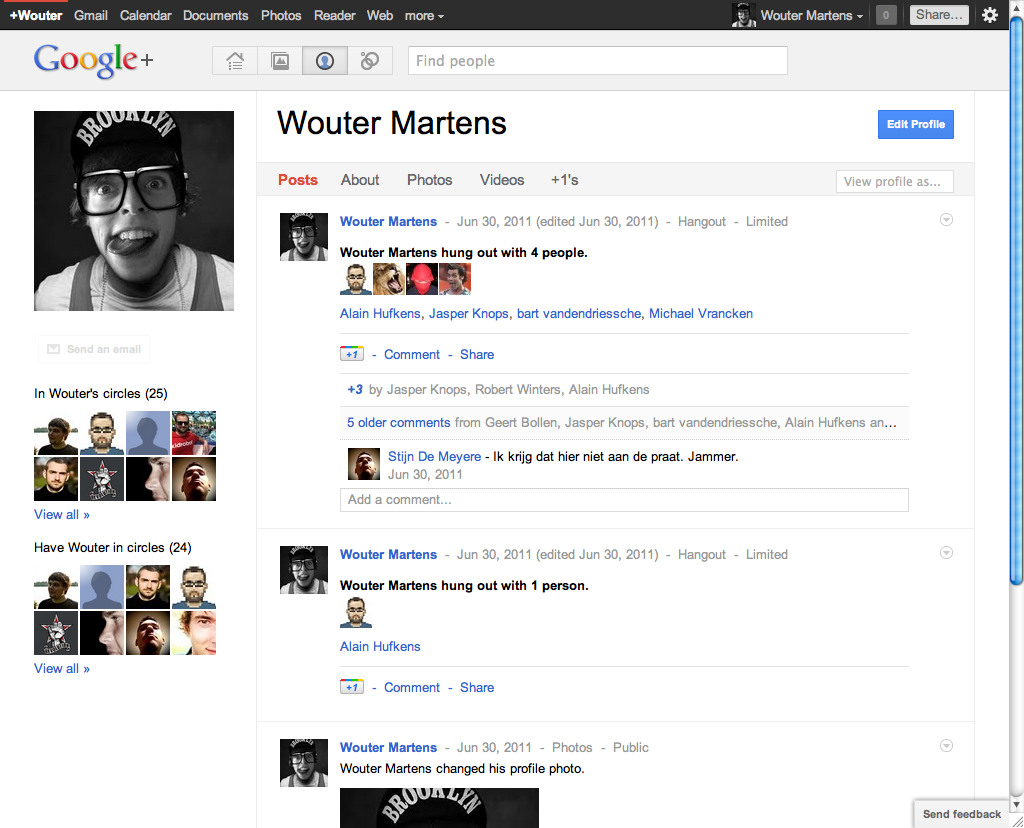Select the Posts tab
The image size is (1024, 828).
pyautogui.click(x=298, y=180)
